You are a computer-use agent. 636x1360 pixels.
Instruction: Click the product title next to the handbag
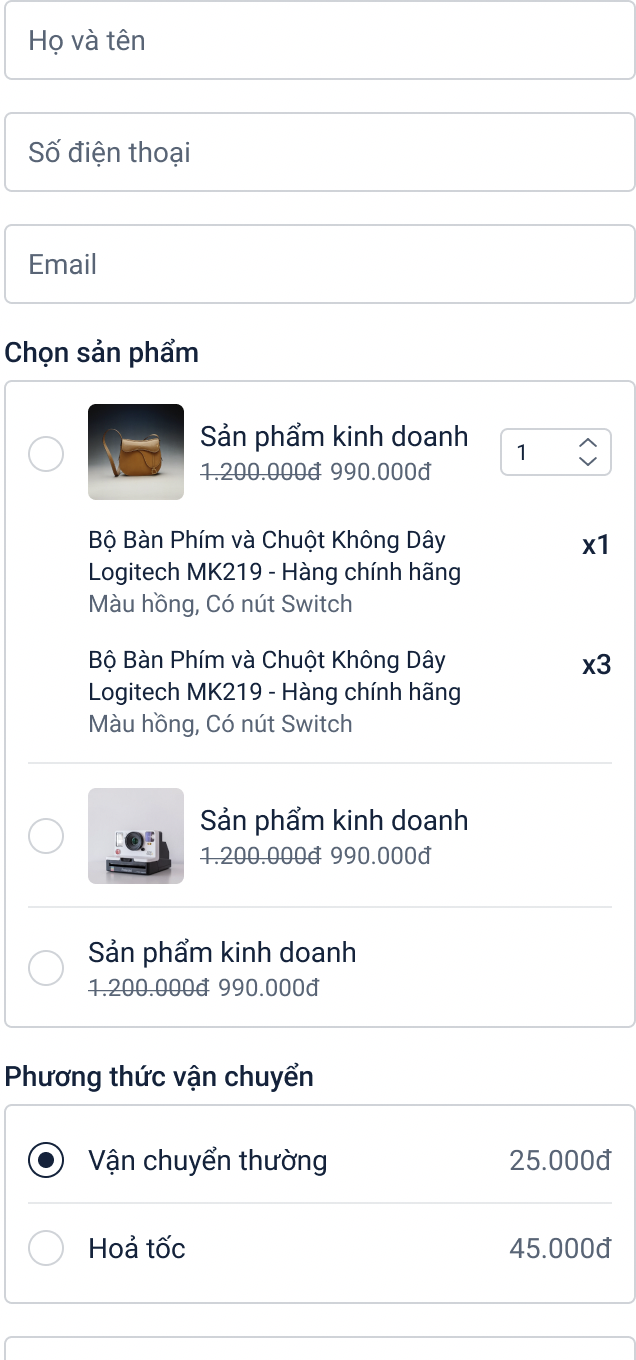334,437
